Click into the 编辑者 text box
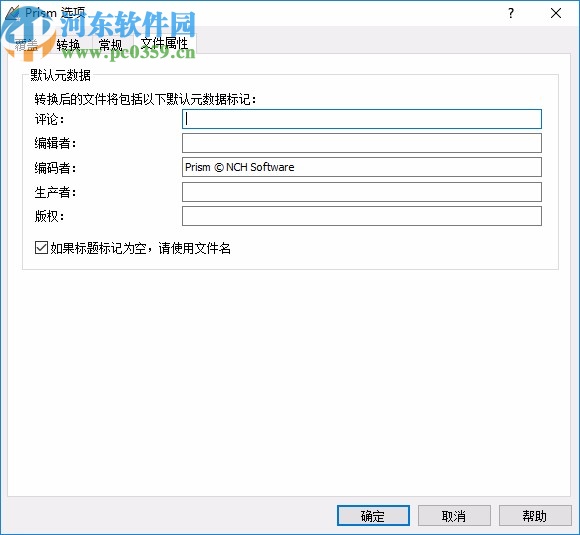This screenshot has height=535, width=580. click(x=362, y=143)
